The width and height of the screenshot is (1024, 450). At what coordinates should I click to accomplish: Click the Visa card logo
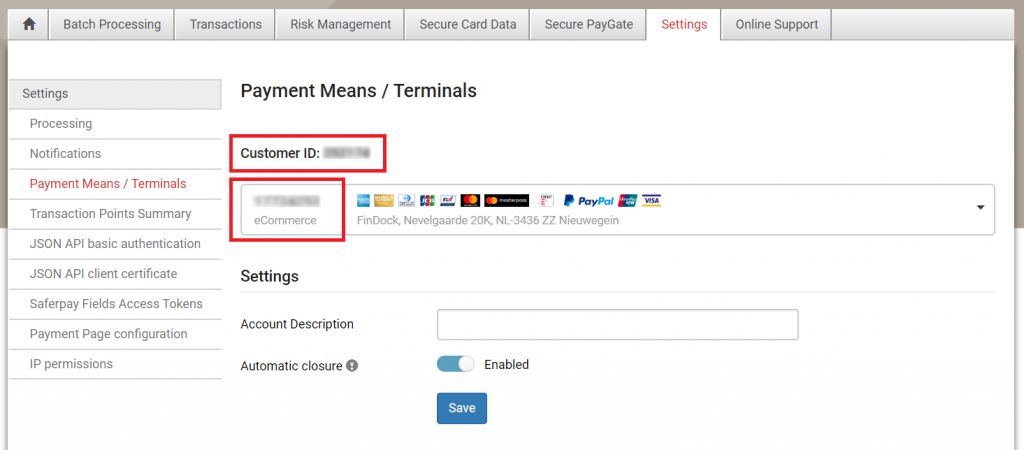651,201
